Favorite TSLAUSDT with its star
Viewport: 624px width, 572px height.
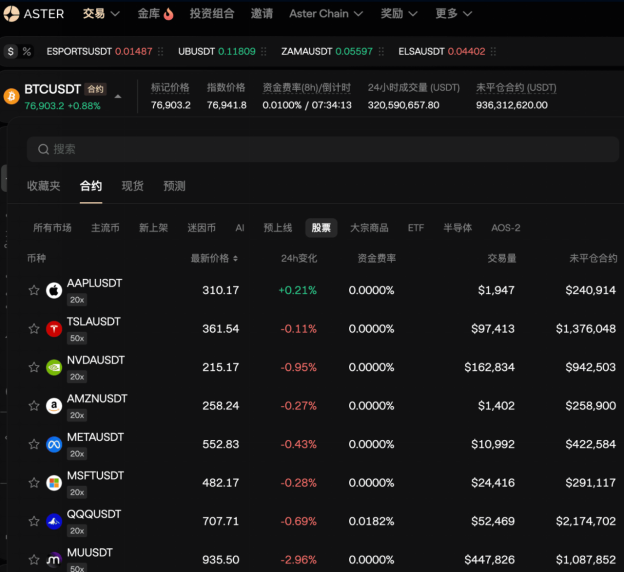point(34,329)
